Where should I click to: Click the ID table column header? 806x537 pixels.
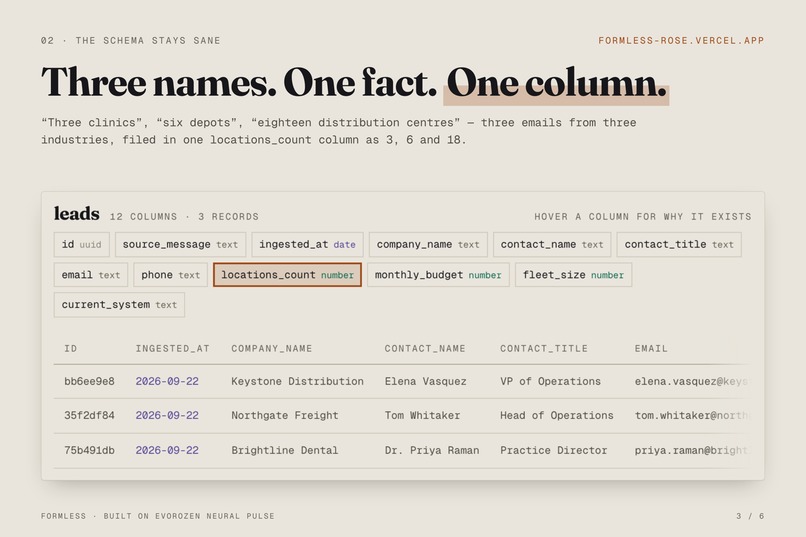(x=71, y=349)
